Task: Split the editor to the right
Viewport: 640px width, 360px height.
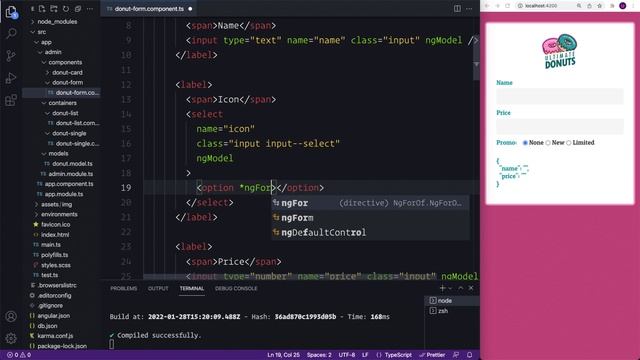Action: pyautogui.click(x=457, y=9)
